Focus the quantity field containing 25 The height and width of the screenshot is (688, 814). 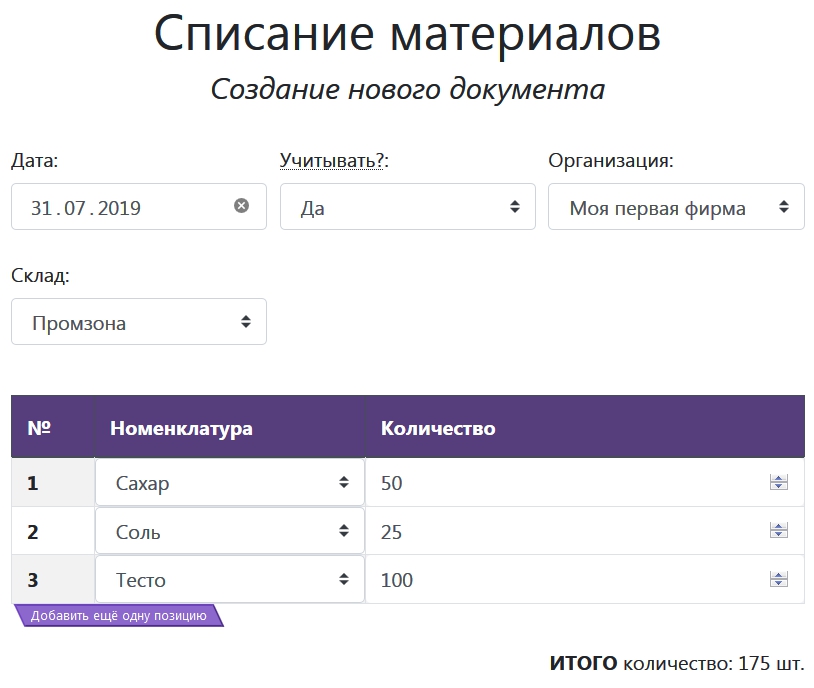click(x=560, y=532)
